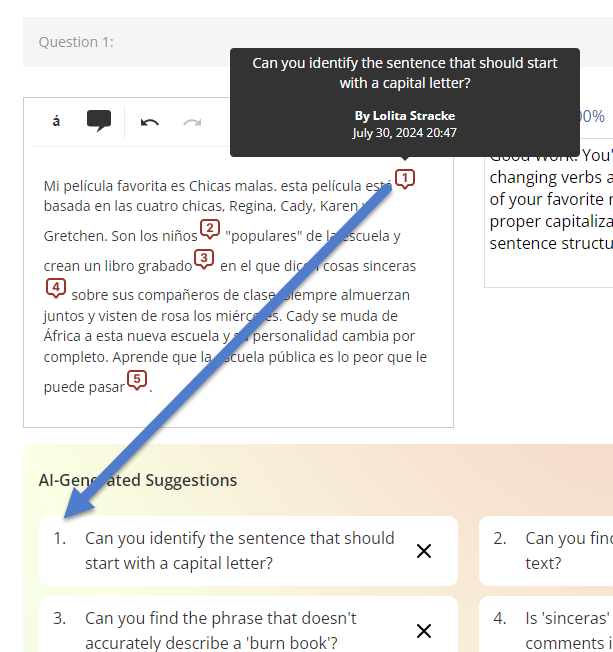Choose AI suggestion number 2 card
Screen dimensions: 613x652
point(546,551)
